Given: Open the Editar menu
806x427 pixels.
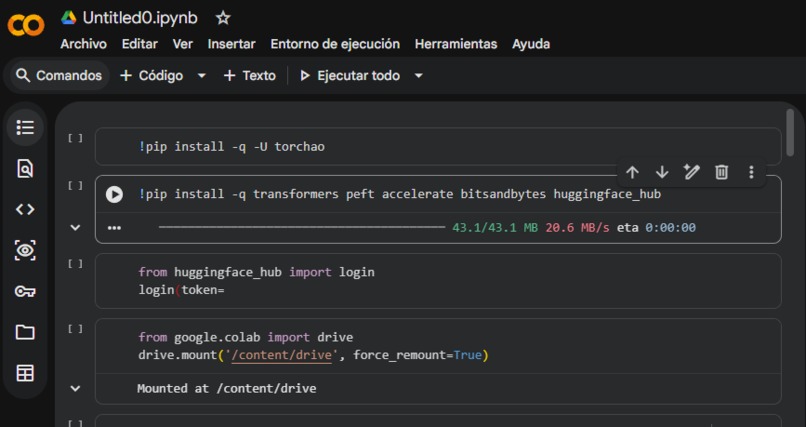Looking at the screenshot, I should coord(139,44).
